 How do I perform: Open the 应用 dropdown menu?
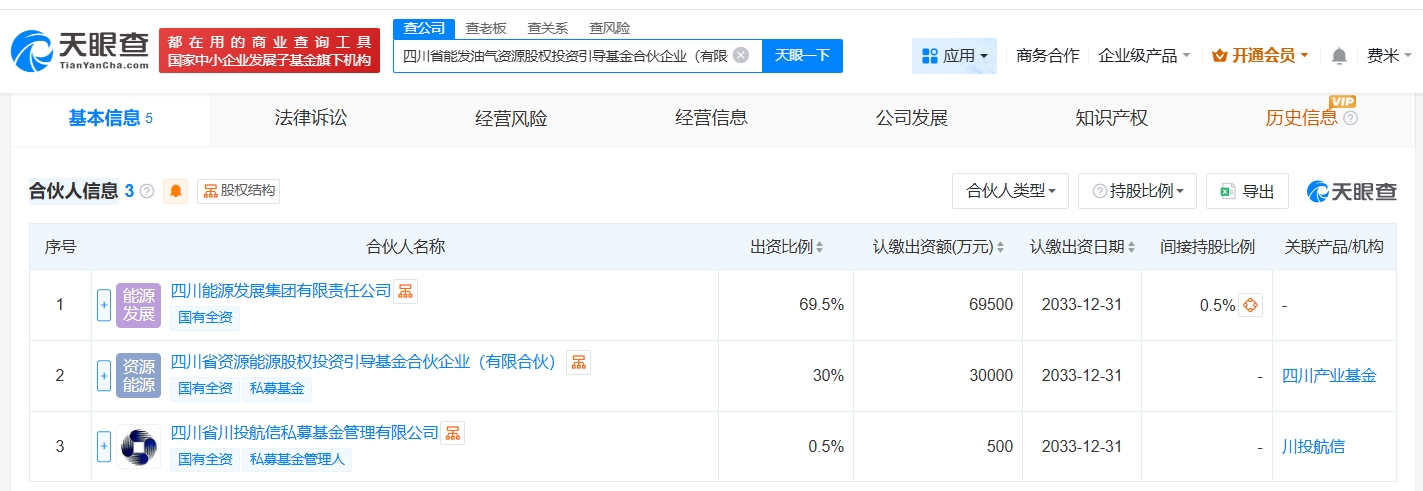coord(954,56)
